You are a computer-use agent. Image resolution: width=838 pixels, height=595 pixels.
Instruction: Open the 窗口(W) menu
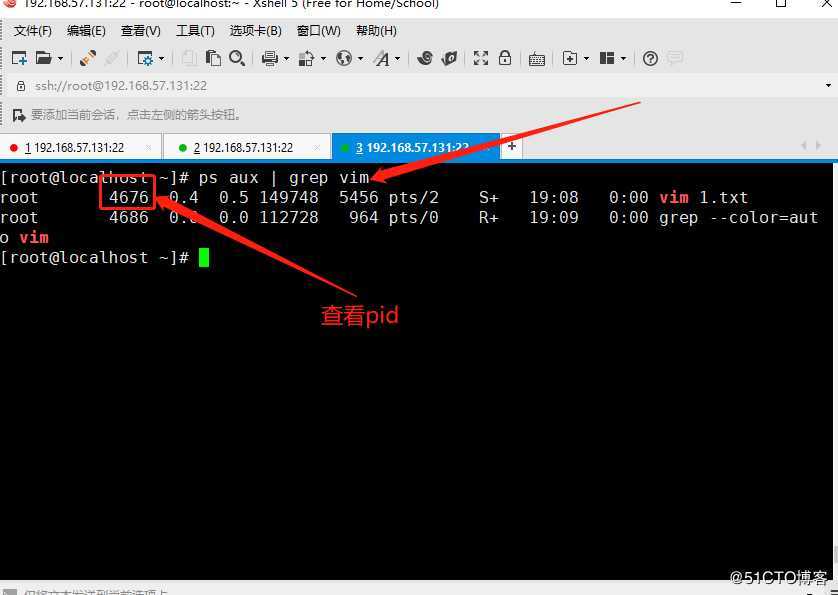(x=319, y=31)
